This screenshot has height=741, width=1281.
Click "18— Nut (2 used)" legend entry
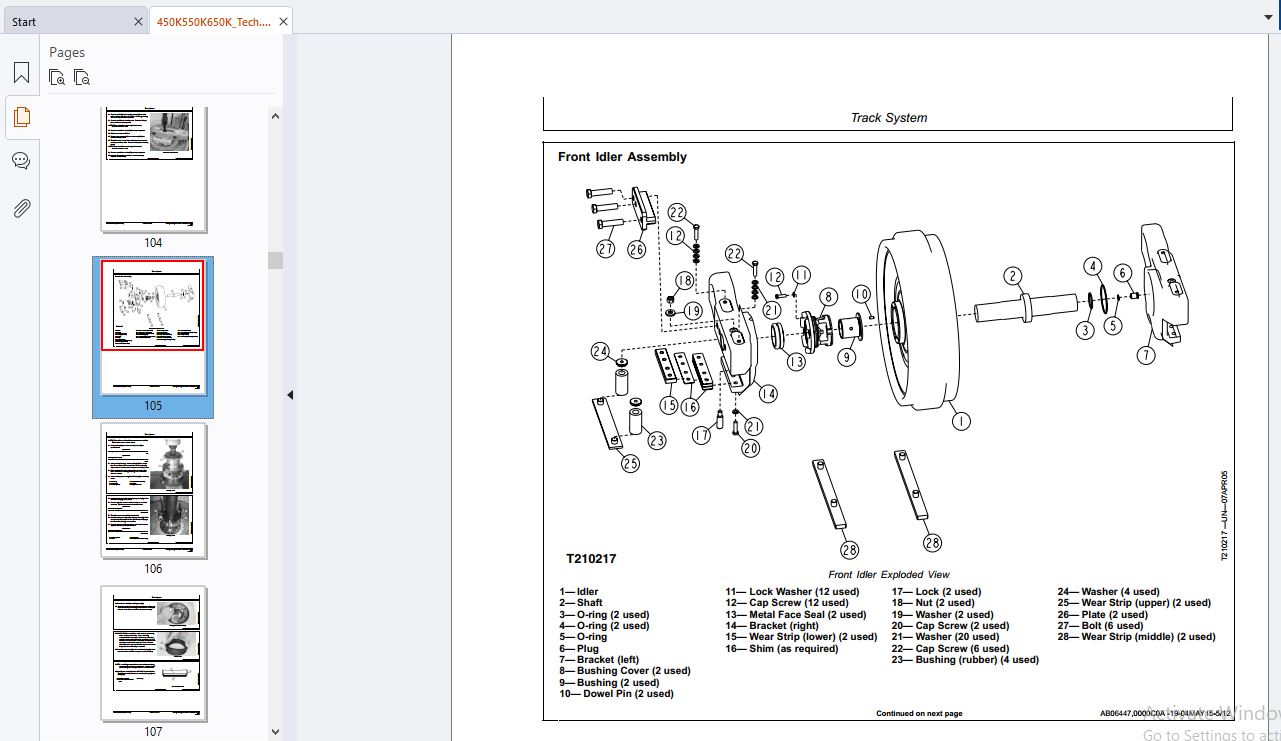pyautogui.click(x=933, y=603)
